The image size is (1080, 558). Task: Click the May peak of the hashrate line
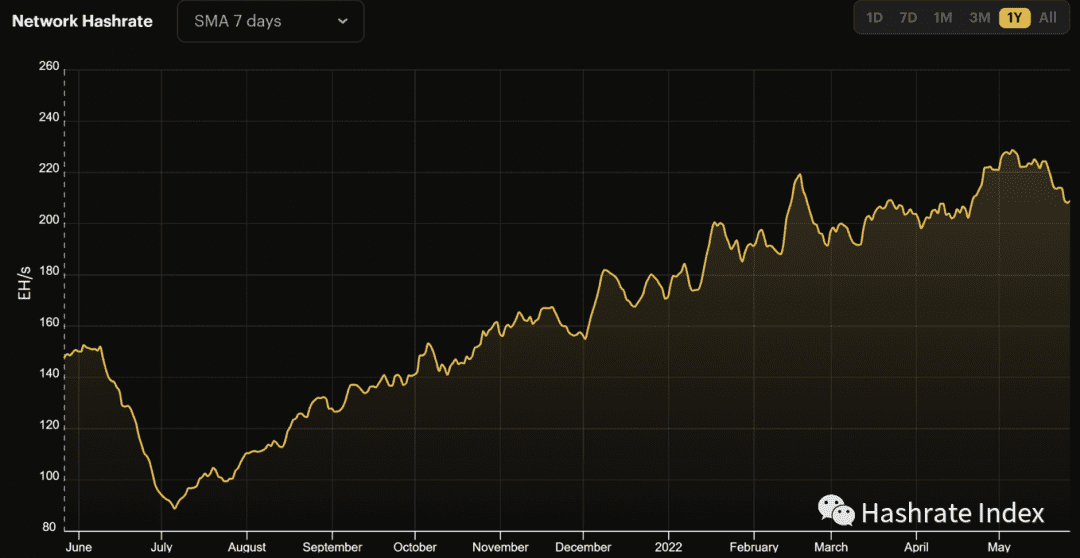1012,151
